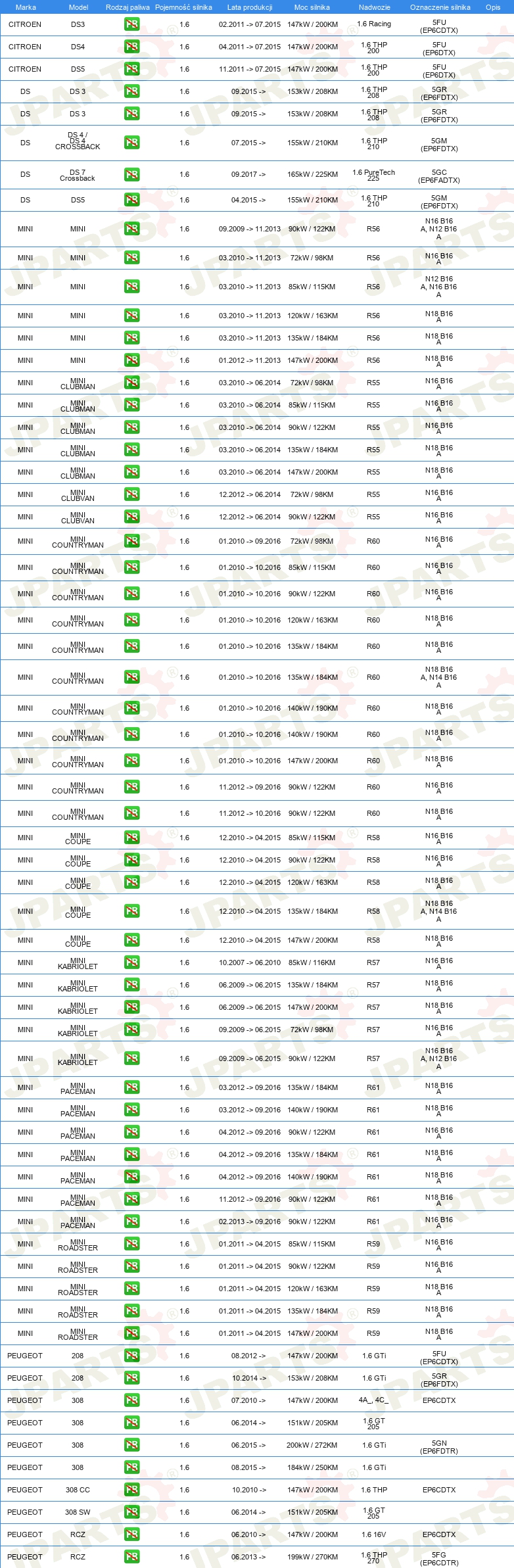Select fuel icon in MINI ROADSTER 85kW / 115KM row
The width and height of the screenshot is (514, 1568).
point(131,1244)
